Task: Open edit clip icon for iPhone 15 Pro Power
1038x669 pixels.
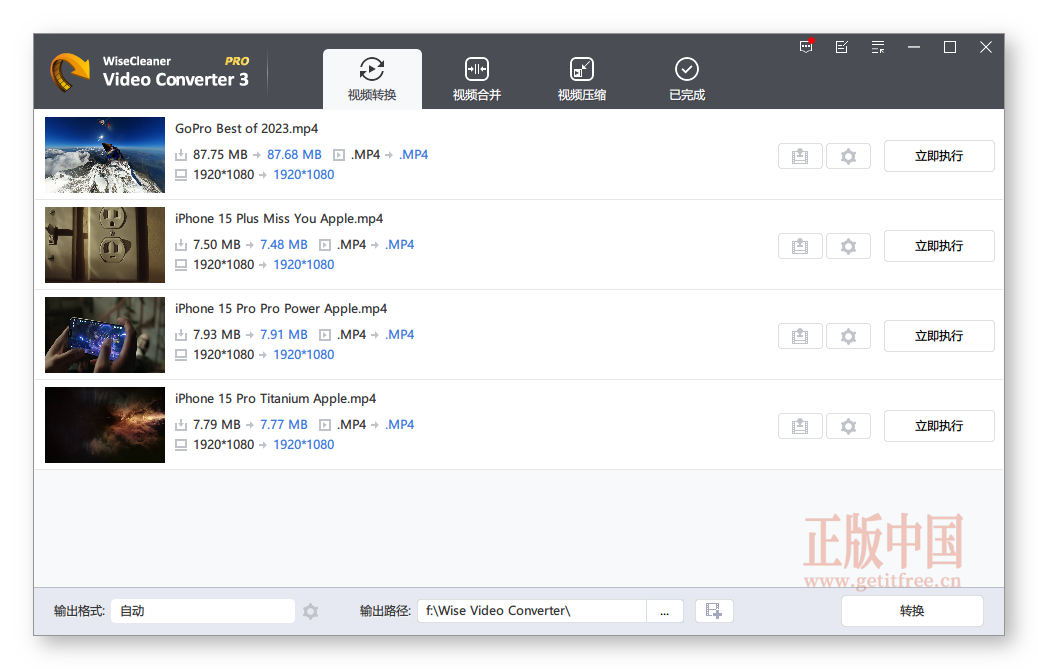Action: [800, 336]
